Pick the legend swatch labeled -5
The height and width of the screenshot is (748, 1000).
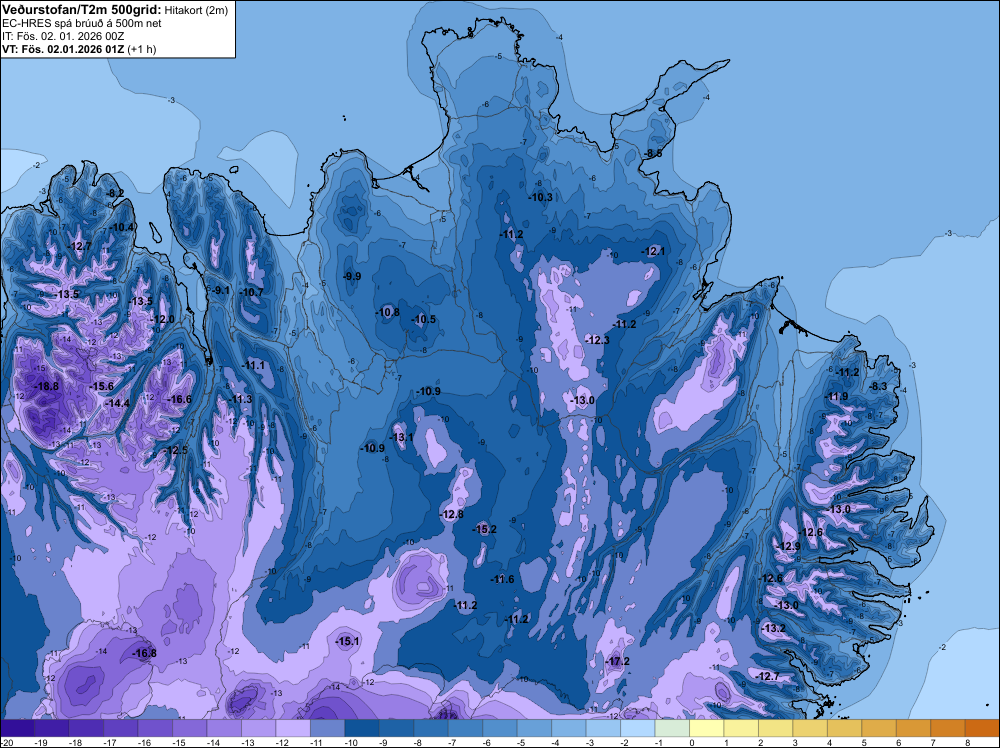tap(534, 728)
